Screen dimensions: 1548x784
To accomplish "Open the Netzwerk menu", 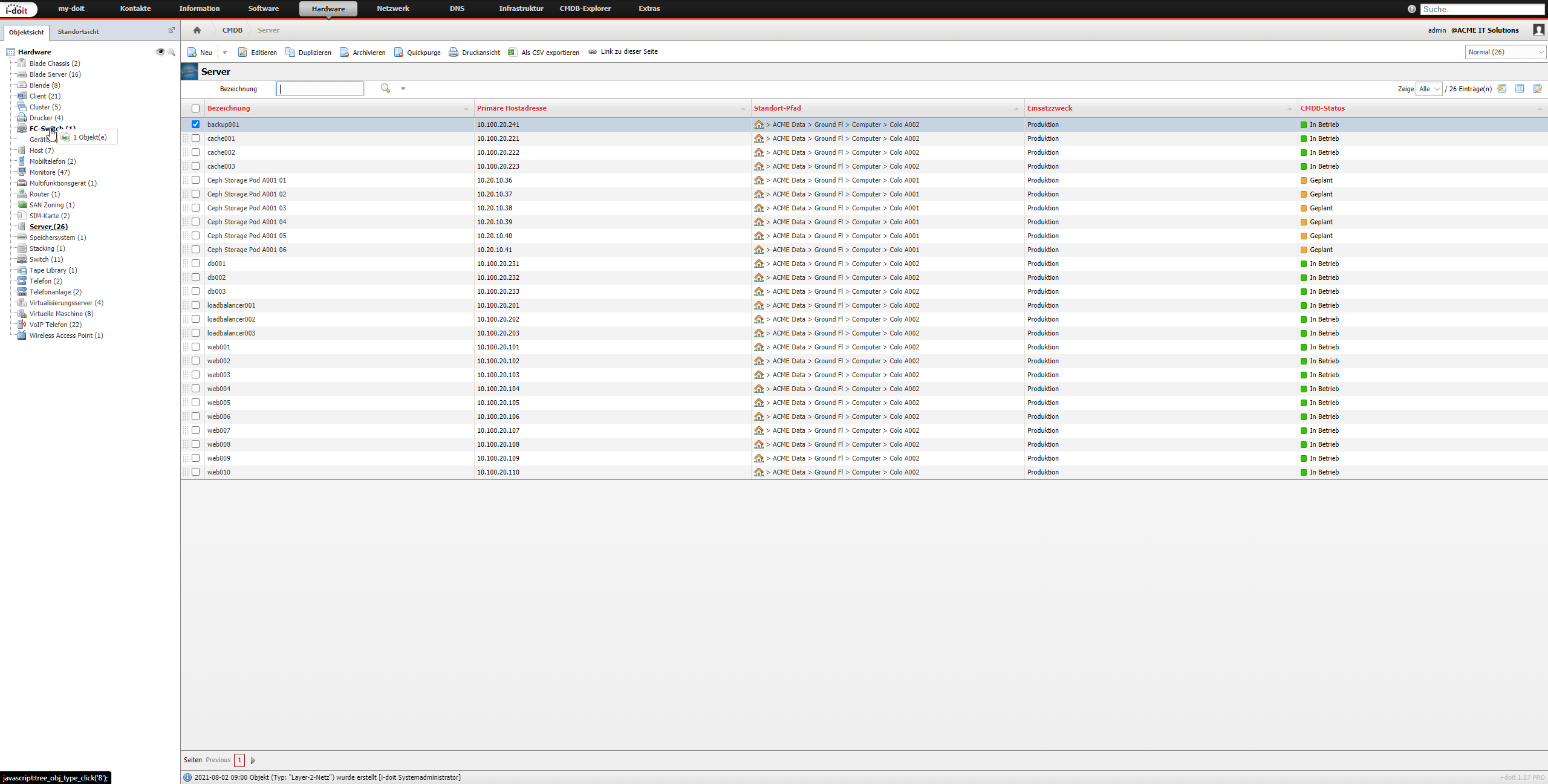I will click(393, 8).
